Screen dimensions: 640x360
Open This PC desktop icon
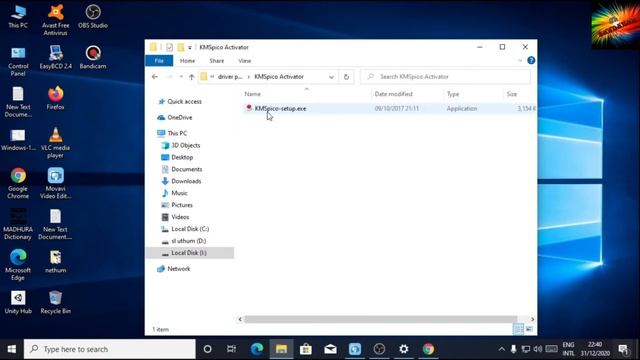click(x=18, y=17)
